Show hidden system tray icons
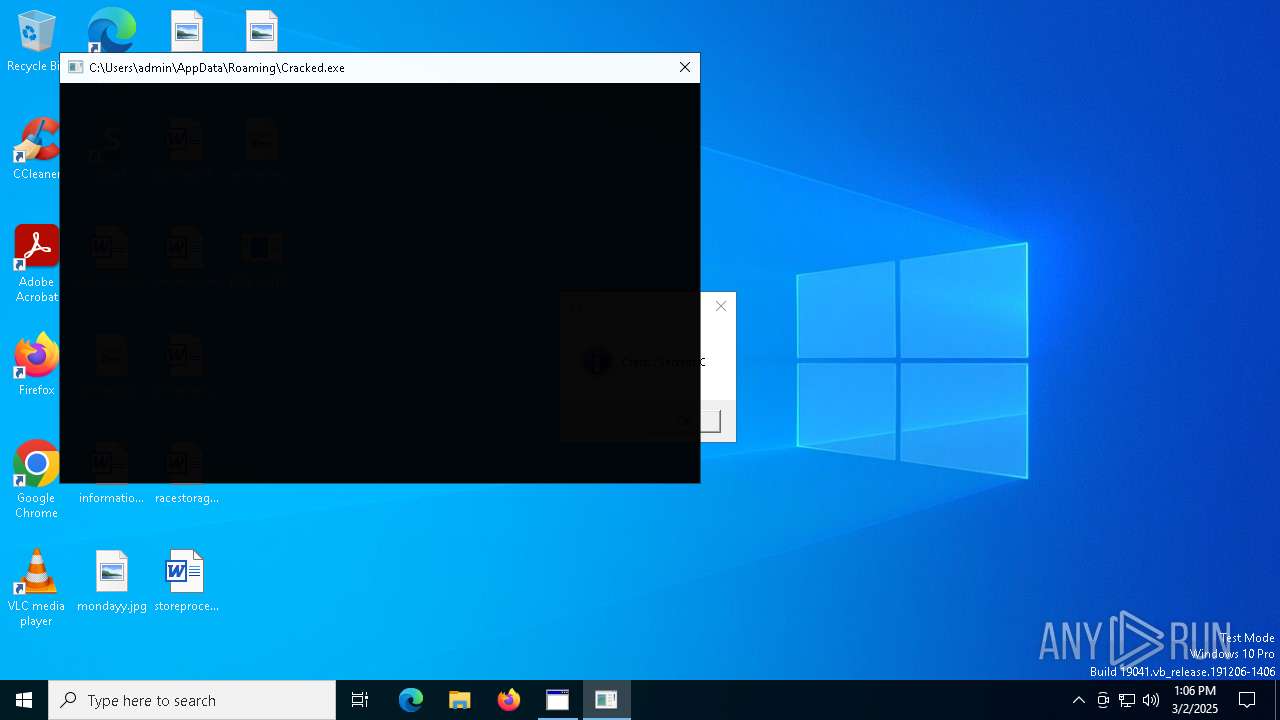Screen dimensions: 1280x720 [1078, 700]
